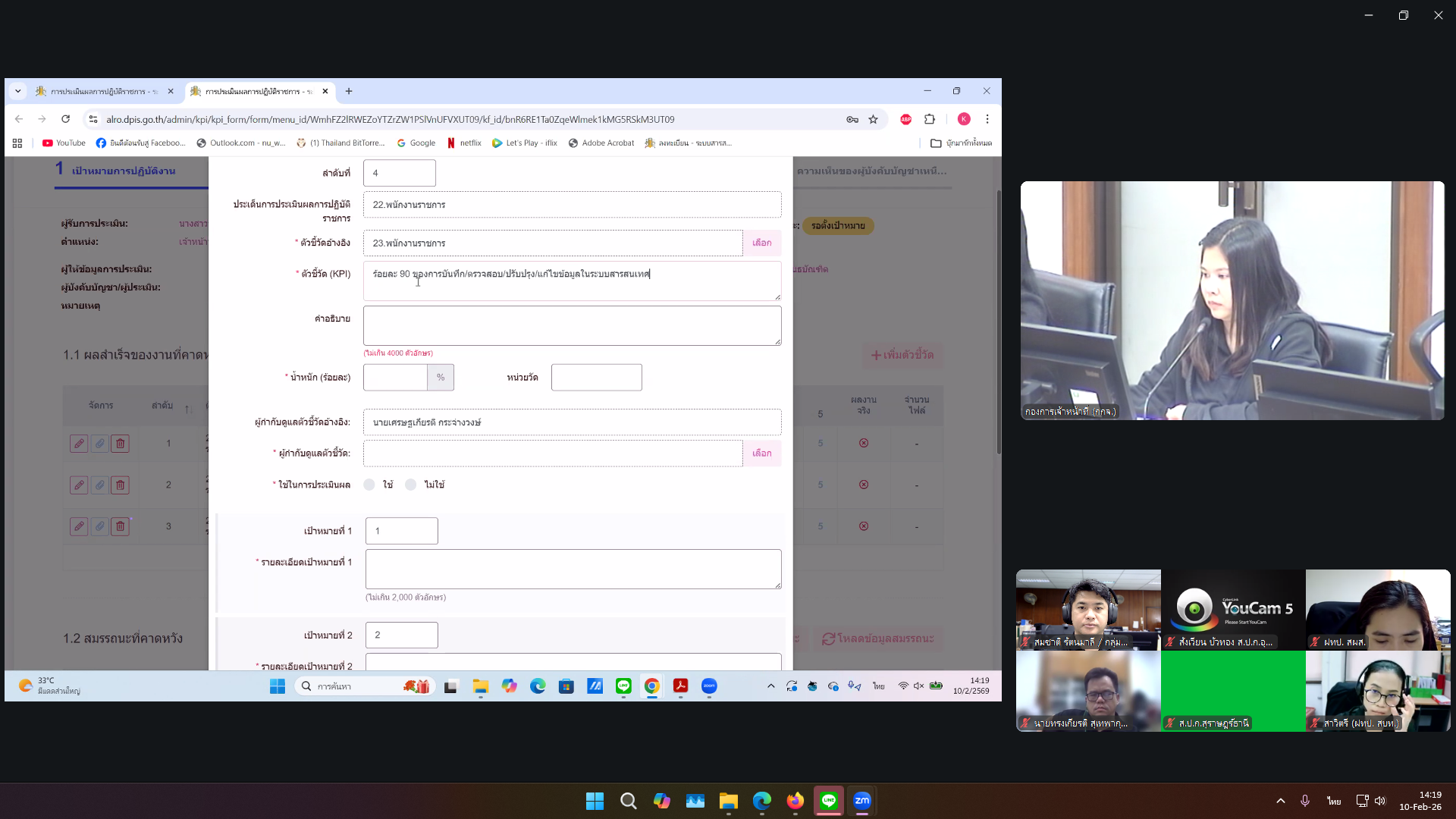The image size is (1456, 819).
Task: Click เลือก button beside ตัวชี้วัดอ้างอิง field
Action: coord(762,243)
